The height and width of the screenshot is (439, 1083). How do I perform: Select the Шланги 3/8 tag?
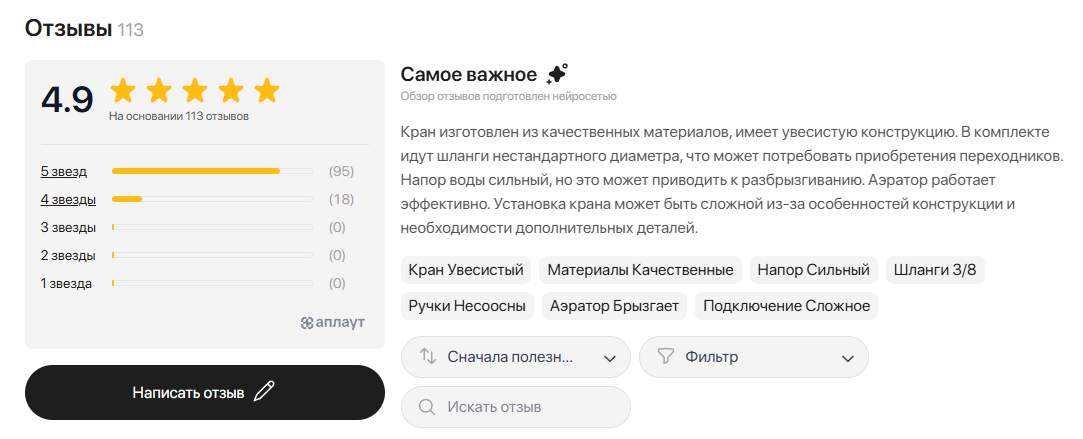(935, 270)
